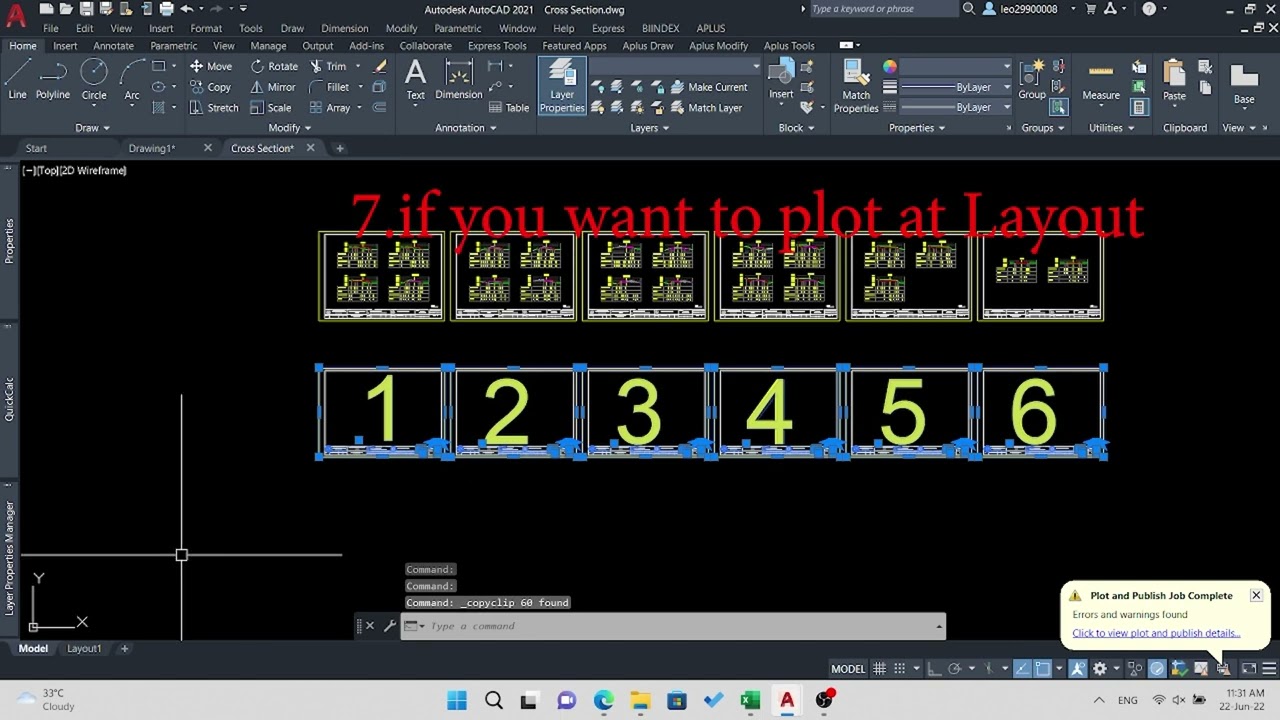The image size is (1280, 720).
Task: Click the Stretch tool
Action: [214, 107]
